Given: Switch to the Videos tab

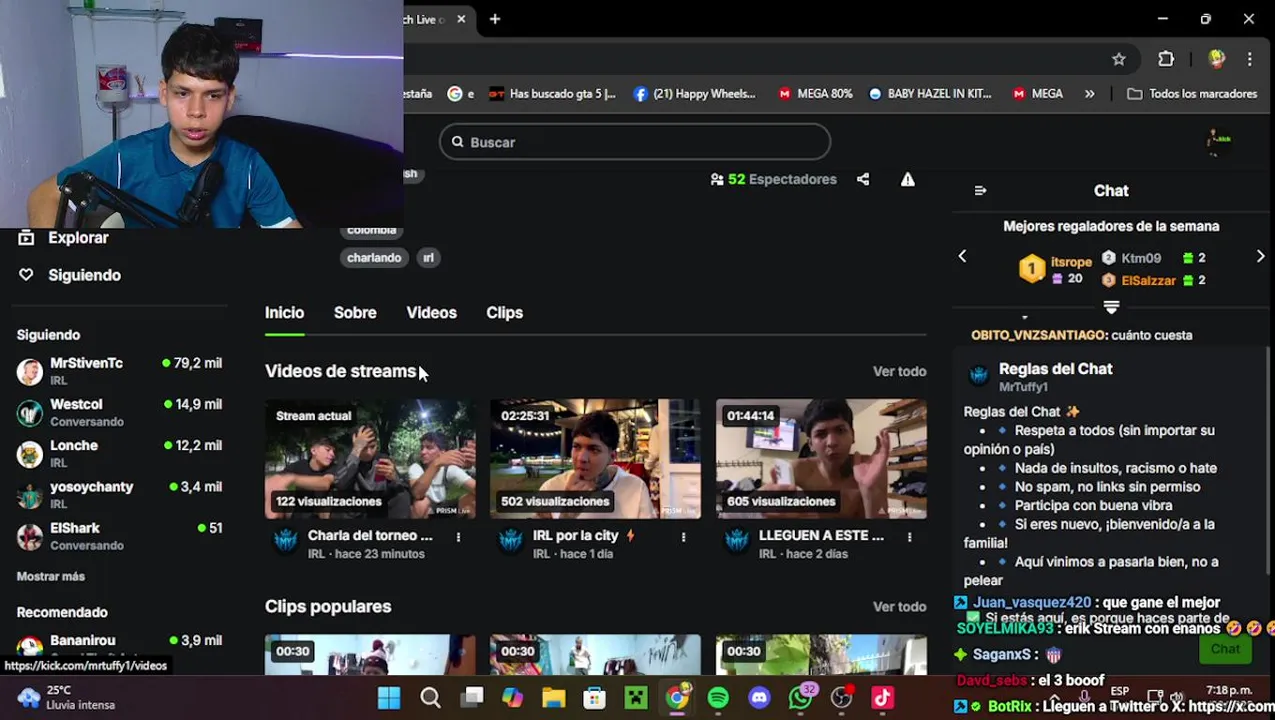Looking at the screenshot, I should (431, 312).
